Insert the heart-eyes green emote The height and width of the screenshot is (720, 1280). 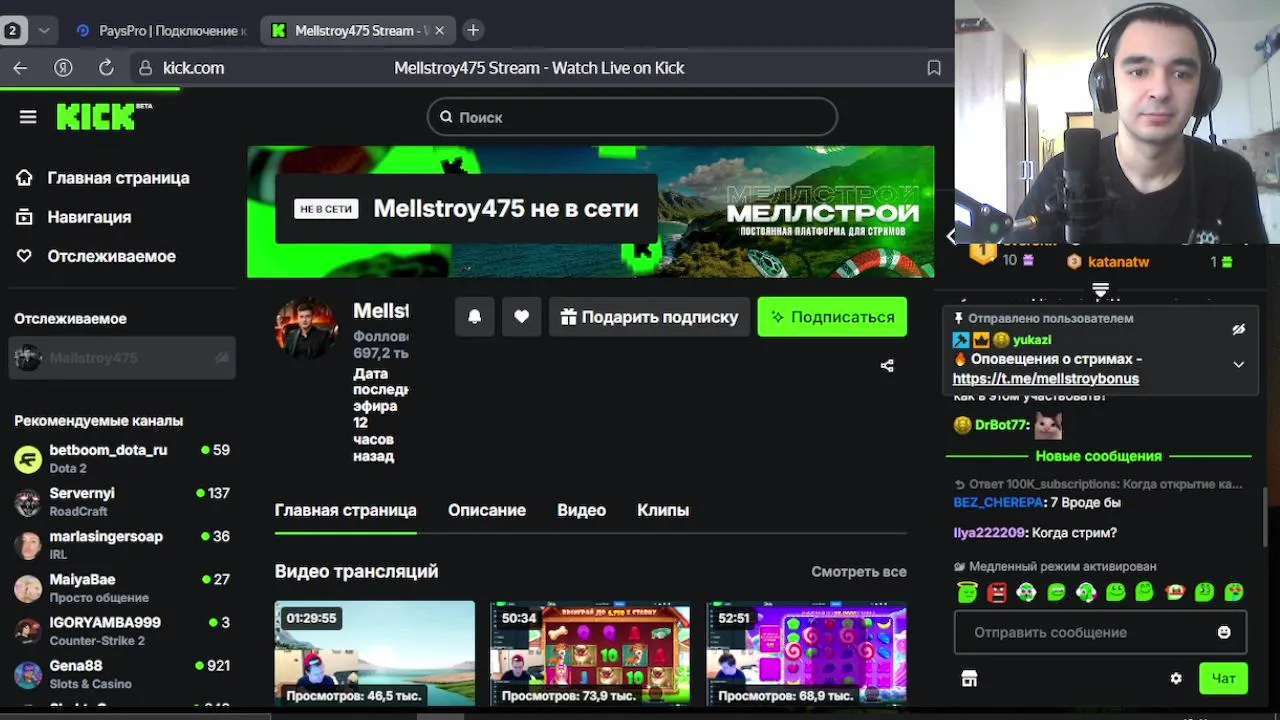tap(1234, 592)
